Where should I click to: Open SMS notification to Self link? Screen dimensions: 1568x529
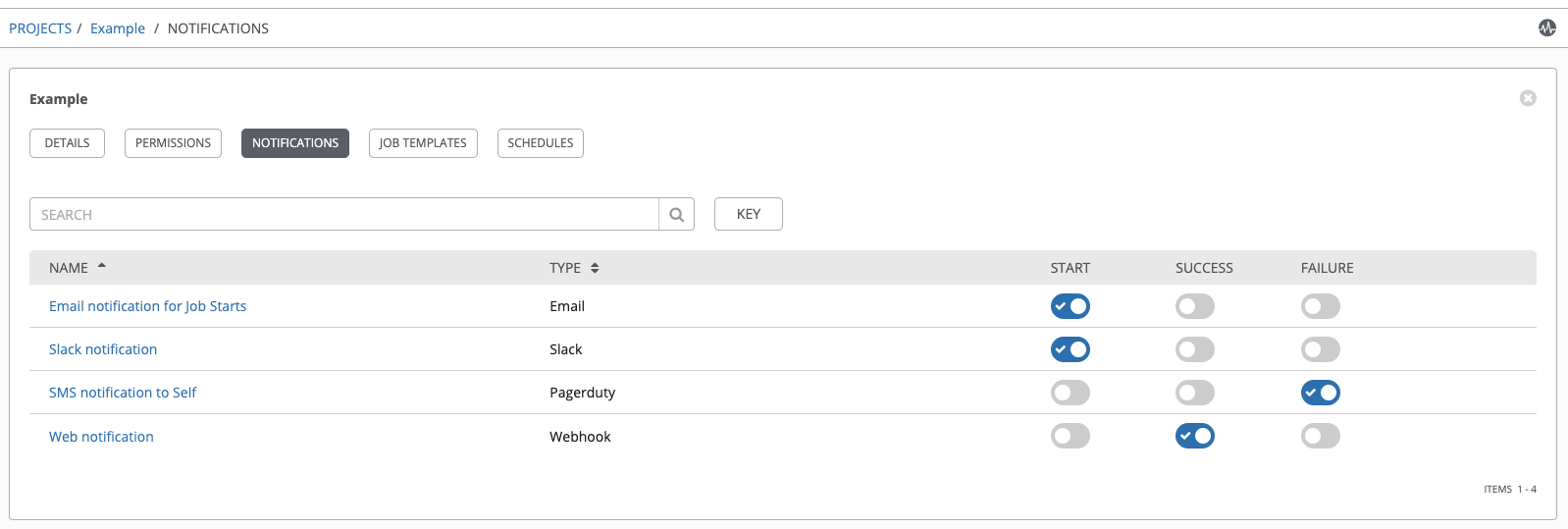click(123, 393)
